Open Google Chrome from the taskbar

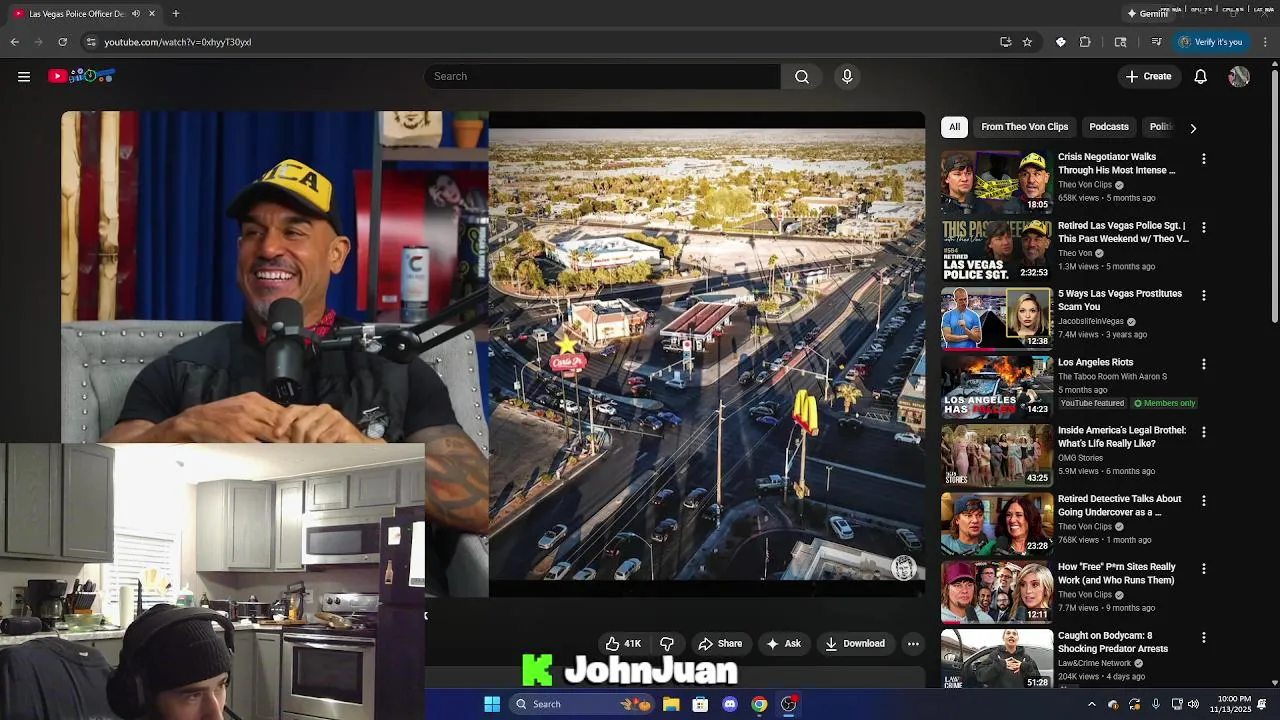(759, 704)
